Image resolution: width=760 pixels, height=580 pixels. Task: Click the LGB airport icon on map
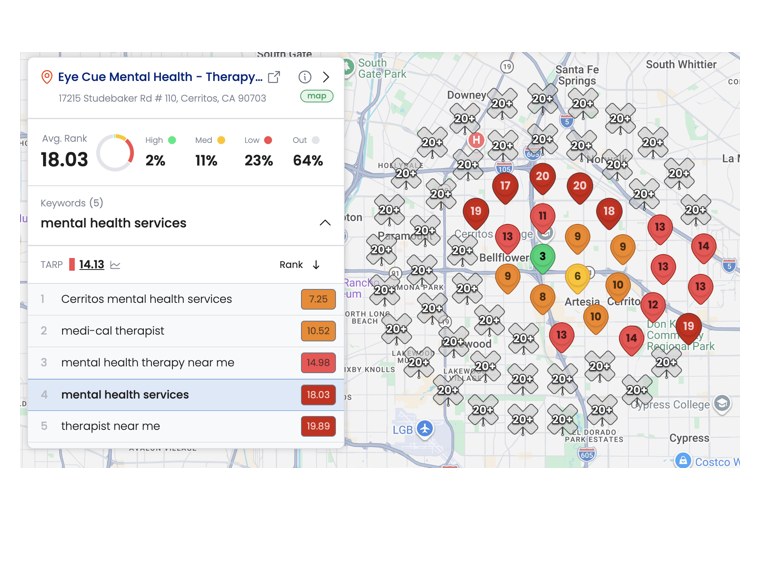point(425,429)
